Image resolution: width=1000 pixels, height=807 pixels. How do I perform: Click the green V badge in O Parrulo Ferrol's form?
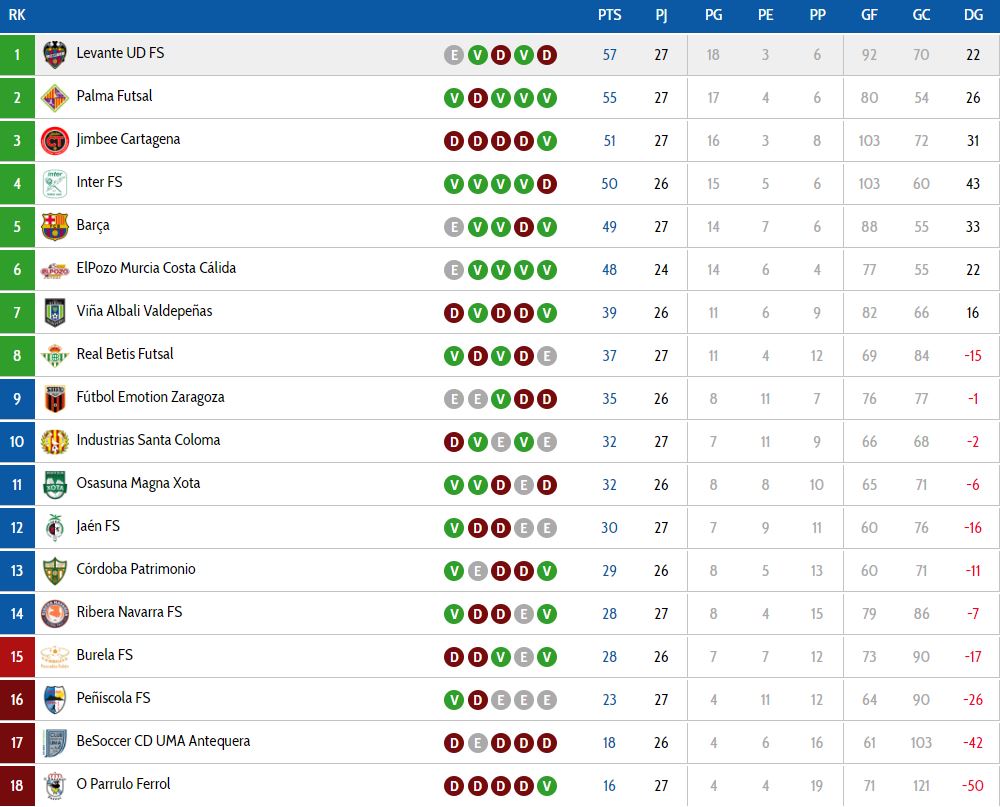point(547,785)
